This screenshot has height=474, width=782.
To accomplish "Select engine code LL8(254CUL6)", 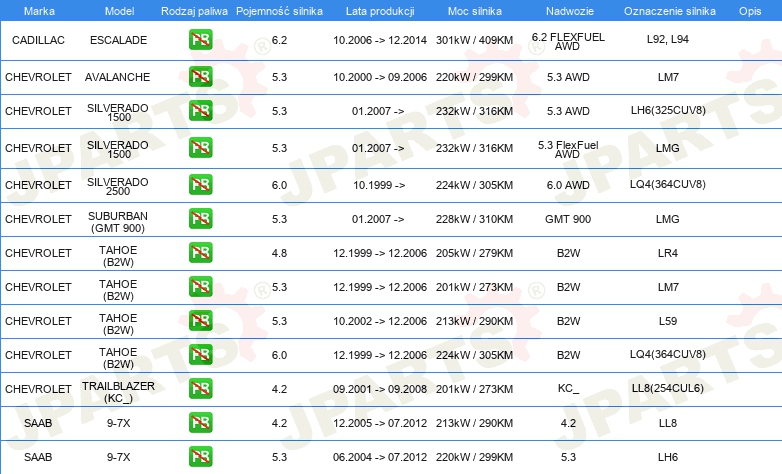I will point(667,388).
